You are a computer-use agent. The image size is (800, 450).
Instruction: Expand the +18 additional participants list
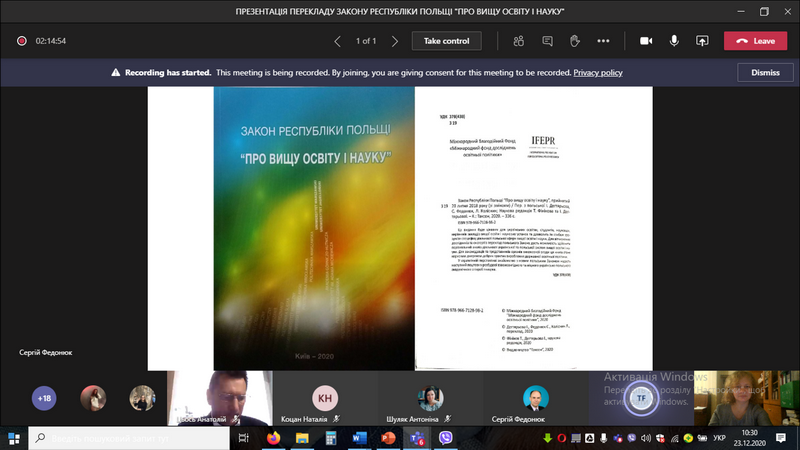click(x=43, y=398)
